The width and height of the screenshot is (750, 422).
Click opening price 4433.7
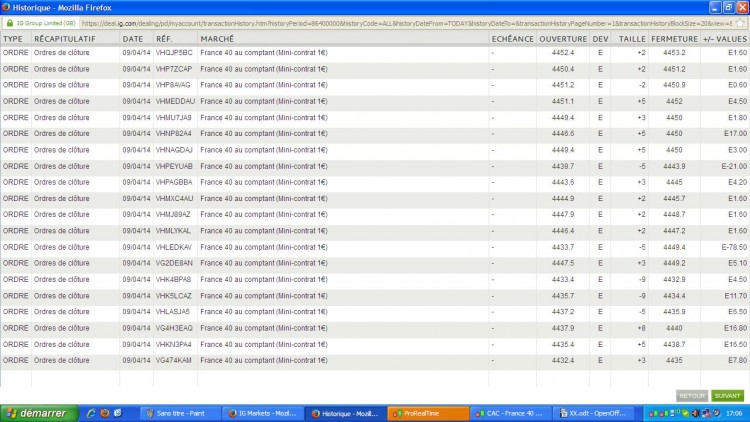coord(562,247)
